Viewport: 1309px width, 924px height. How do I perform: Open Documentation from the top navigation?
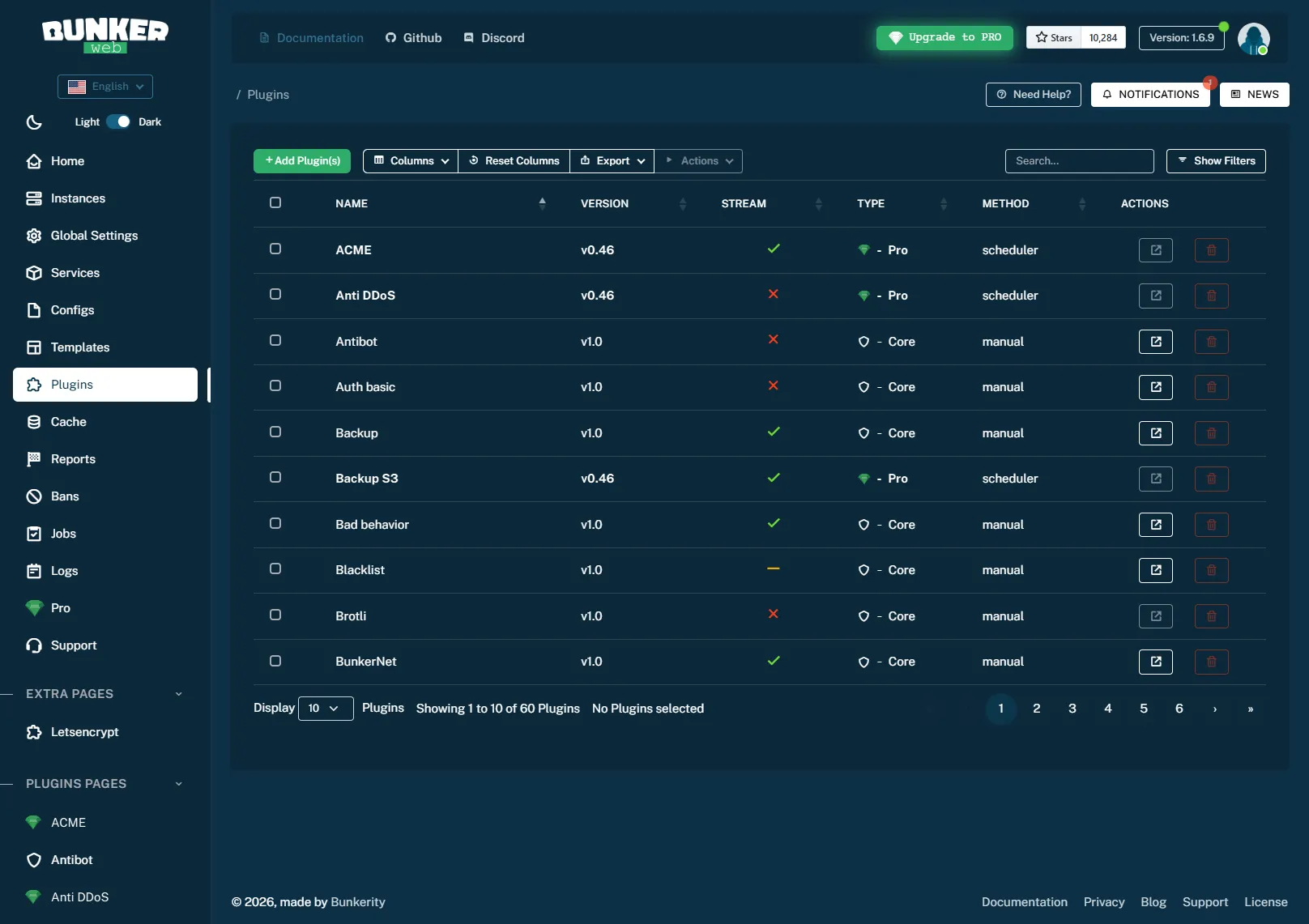pos(311,37)
